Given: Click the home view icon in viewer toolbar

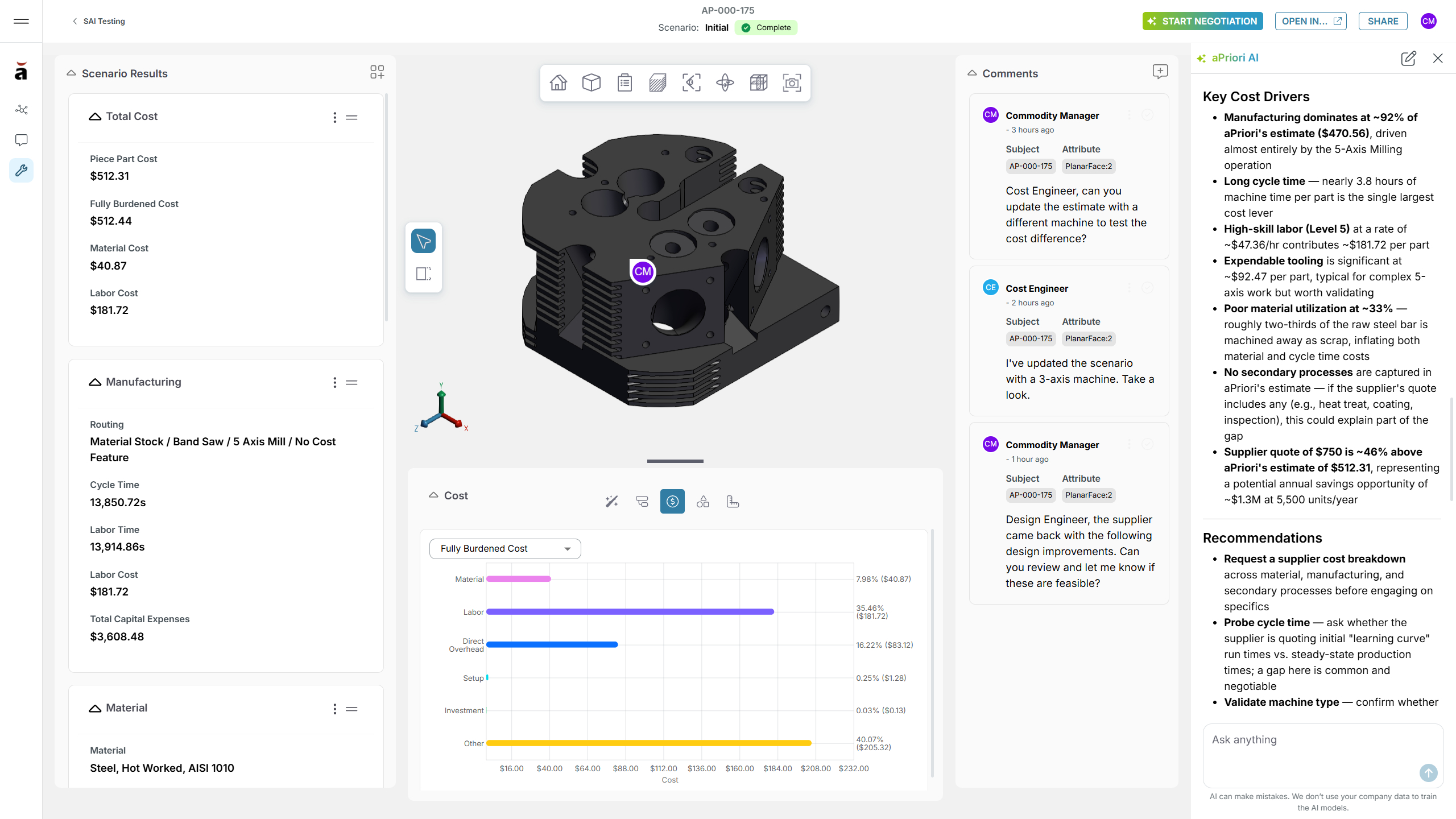Looking at the screenshot, I should (x=558, y=83).
